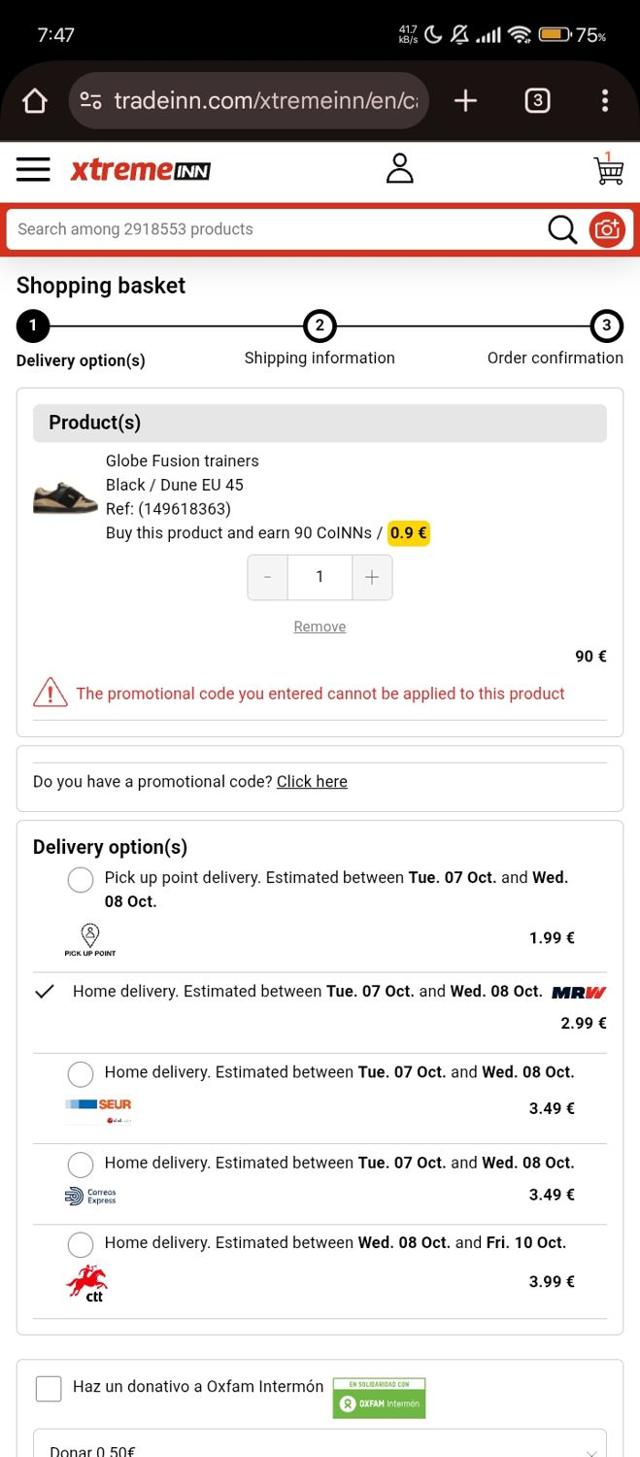Viewport: 640px width, 1457px height.
Task: Open the shopping cart icon
Action: coord(608,169)
